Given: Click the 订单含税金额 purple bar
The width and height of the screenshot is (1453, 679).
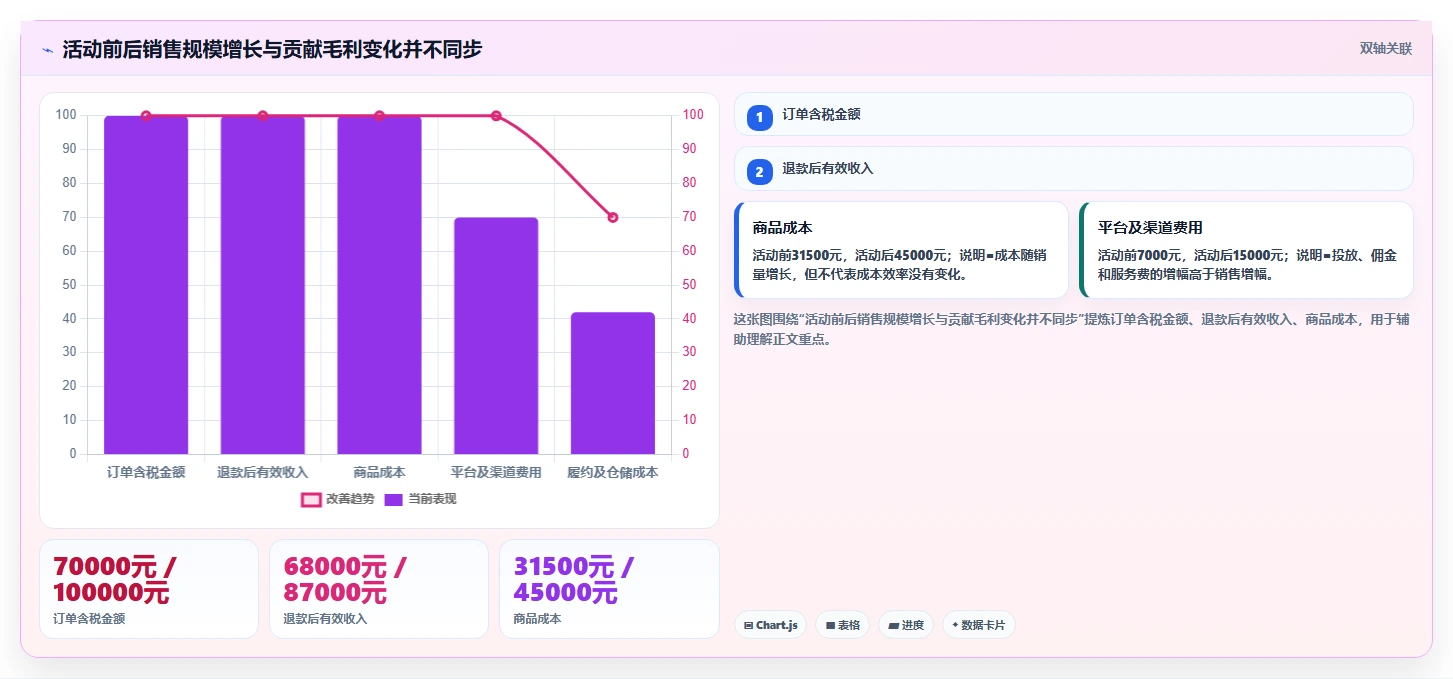Looking at the screenshot, I should [146, 285].
